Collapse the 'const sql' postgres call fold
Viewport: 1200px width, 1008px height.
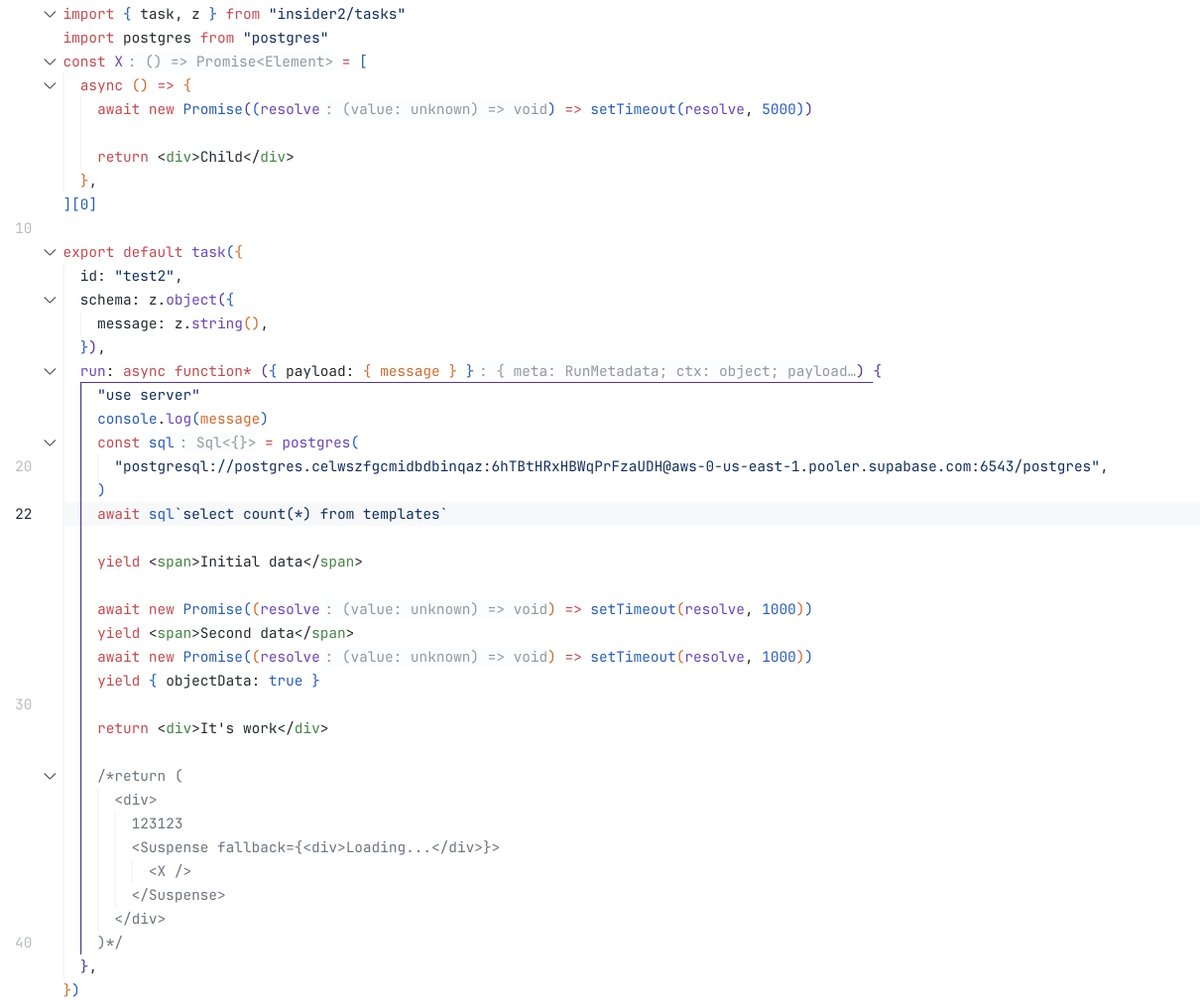point(48,442)
